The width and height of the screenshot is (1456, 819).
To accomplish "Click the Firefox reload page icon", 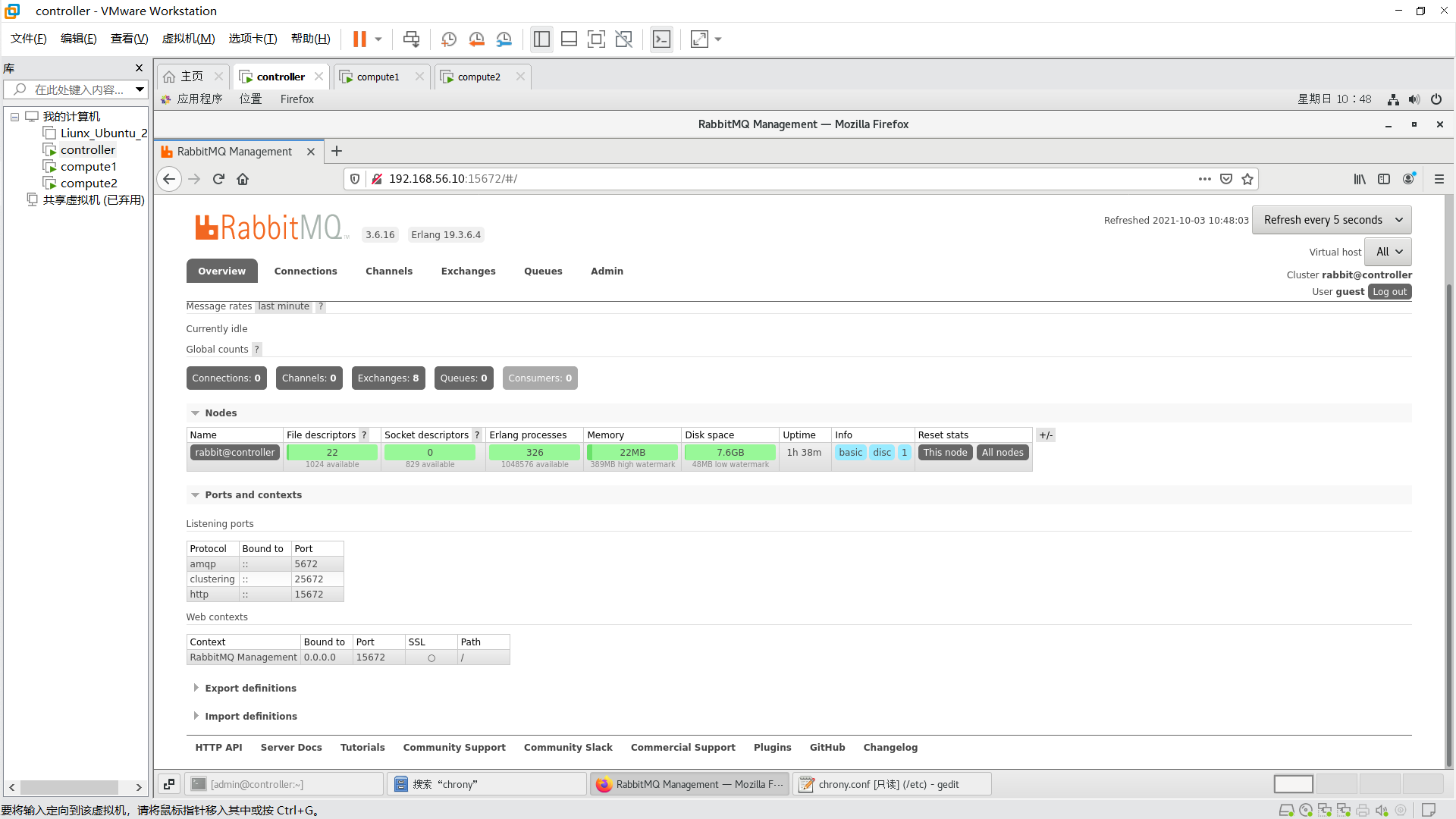I will point(218,179).
